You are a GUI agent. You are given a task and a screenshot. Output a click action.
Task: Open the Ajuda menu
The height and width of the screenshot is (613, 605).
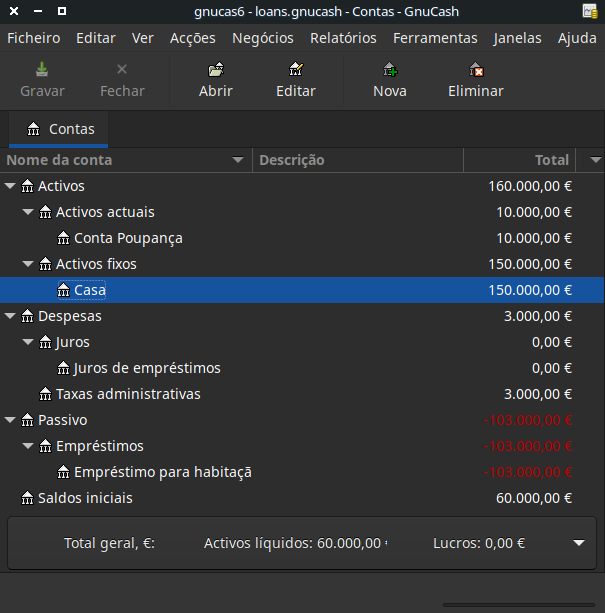click(x=577, y=38)
